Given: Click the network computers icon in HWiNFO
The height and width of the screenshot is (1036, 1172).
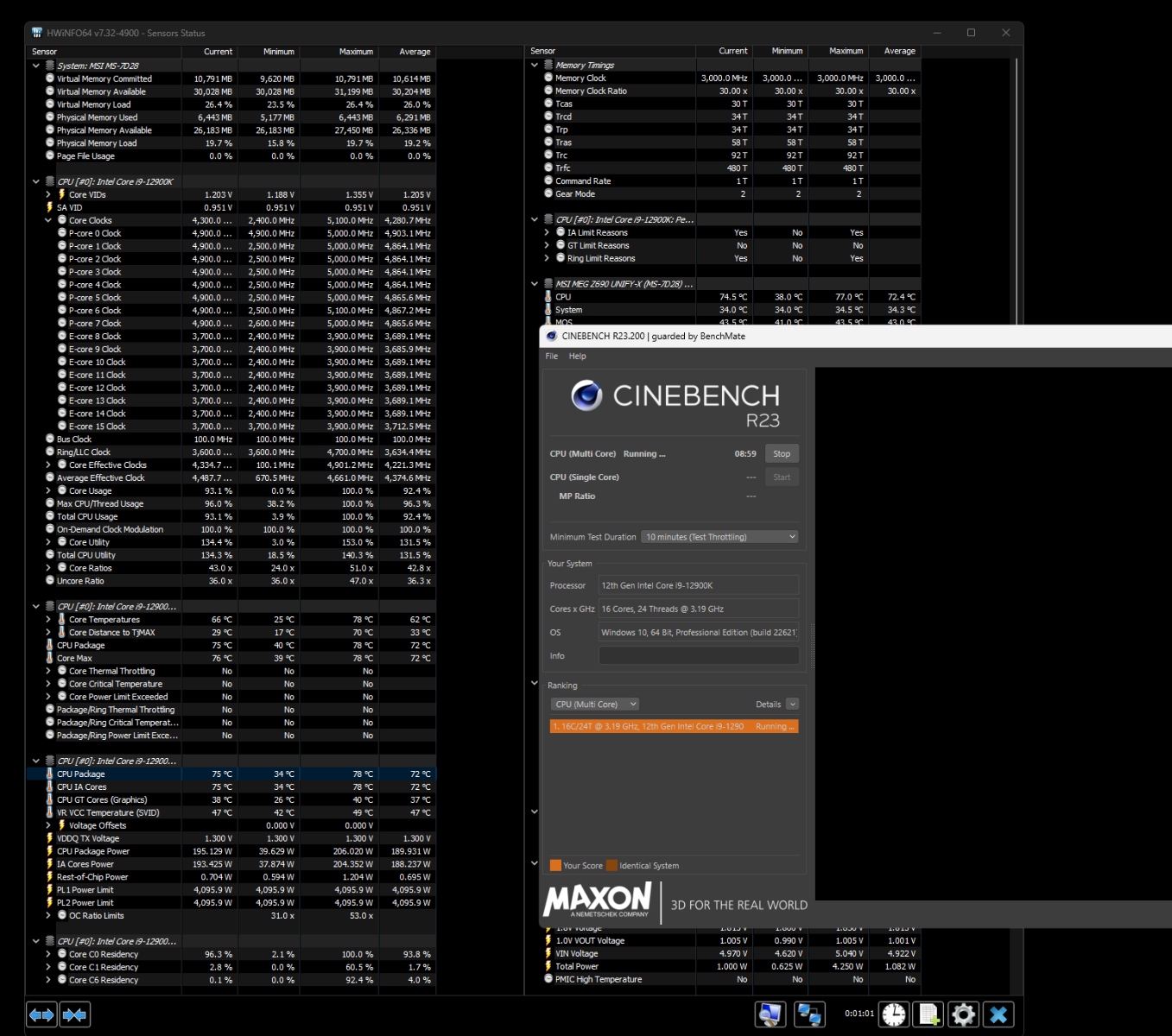Looking at the screenshot, I should pos(809,1014).
